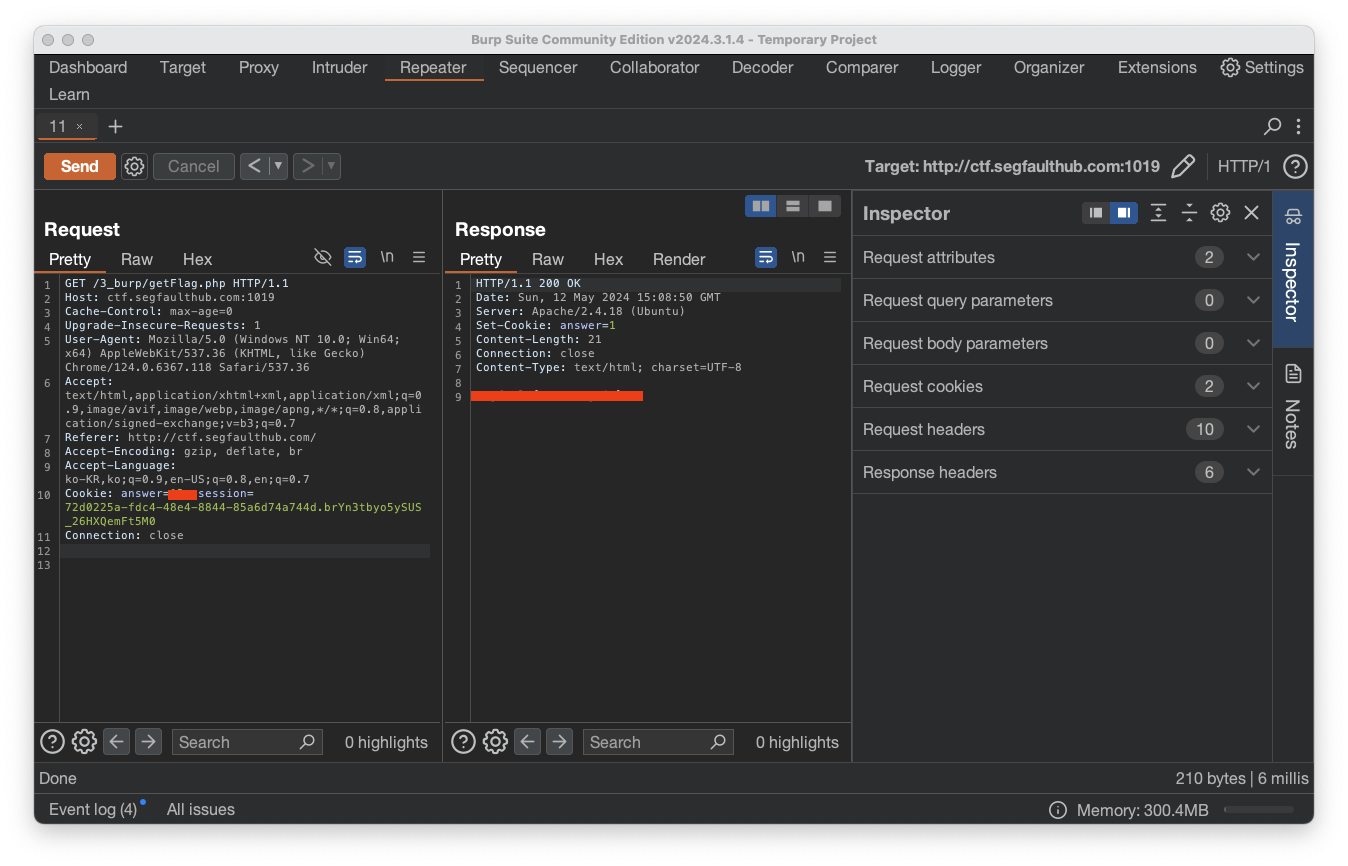
Task: Expand all Inspector sections
Action: point(1158,213)
